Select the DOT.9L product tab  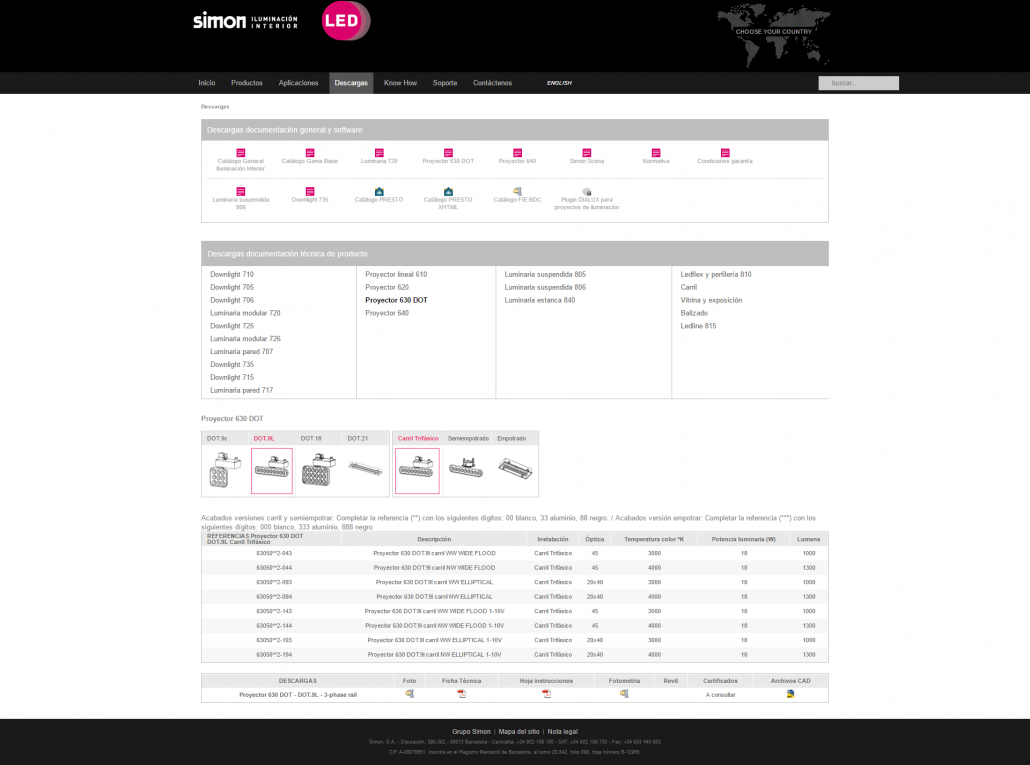263,438
